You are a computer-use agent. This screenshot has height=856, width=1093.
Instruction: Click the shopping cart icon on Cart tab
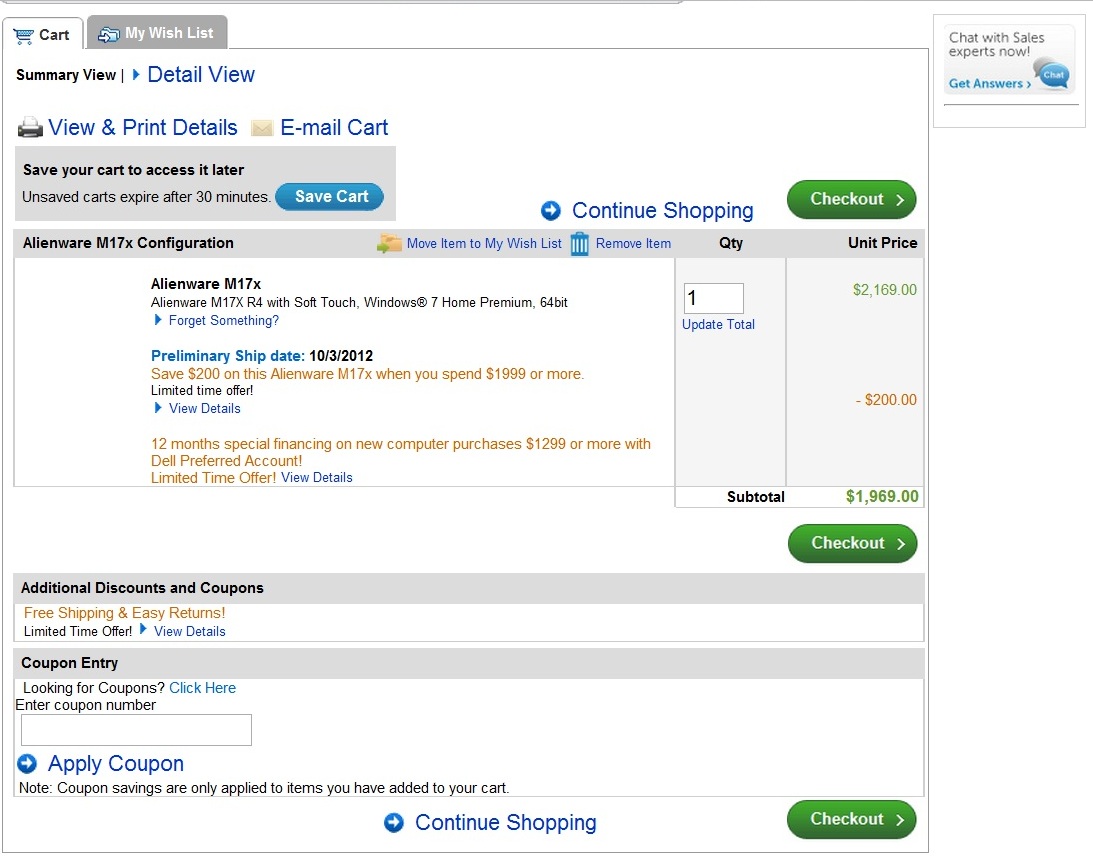(24, 36)
